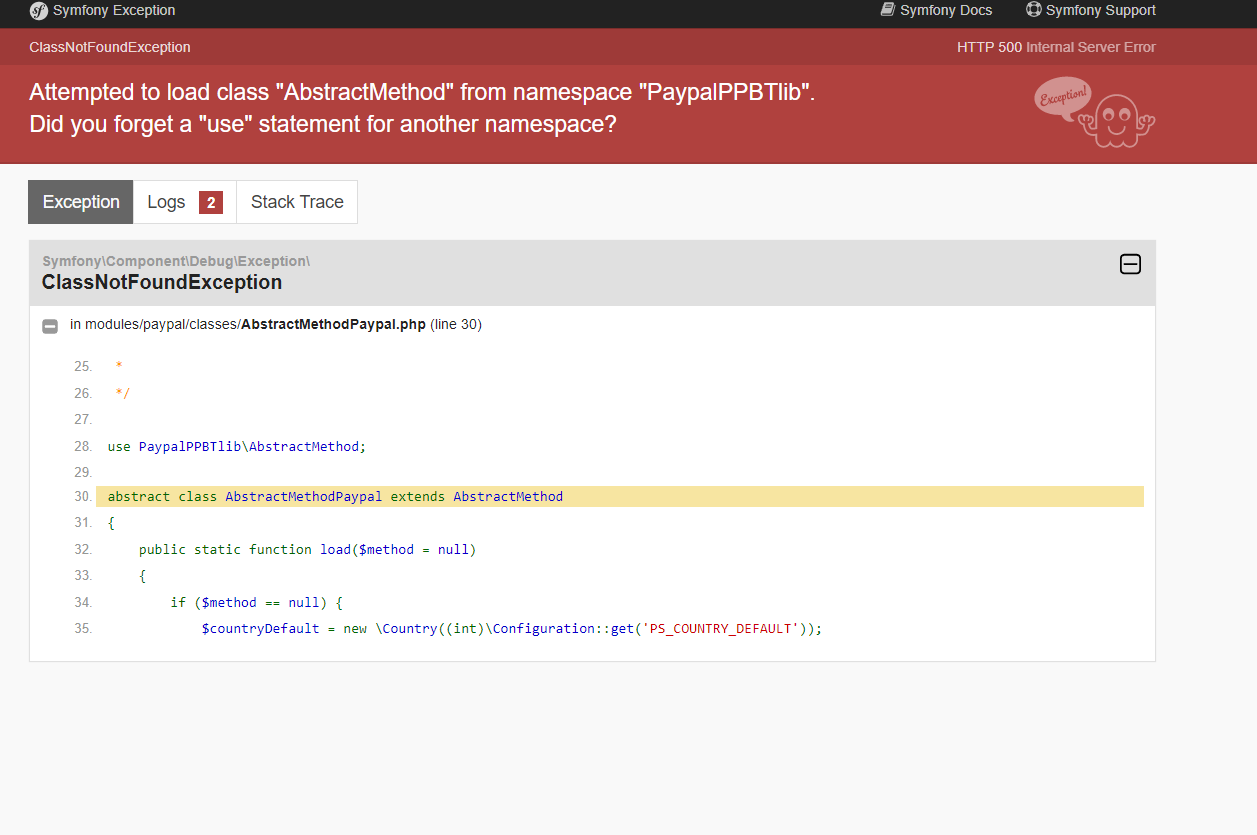Image resolution: width=1257 pixels, height=835 pixels.
Task: Click the Symfony Exception title text
Action: [x=114, y=10]
